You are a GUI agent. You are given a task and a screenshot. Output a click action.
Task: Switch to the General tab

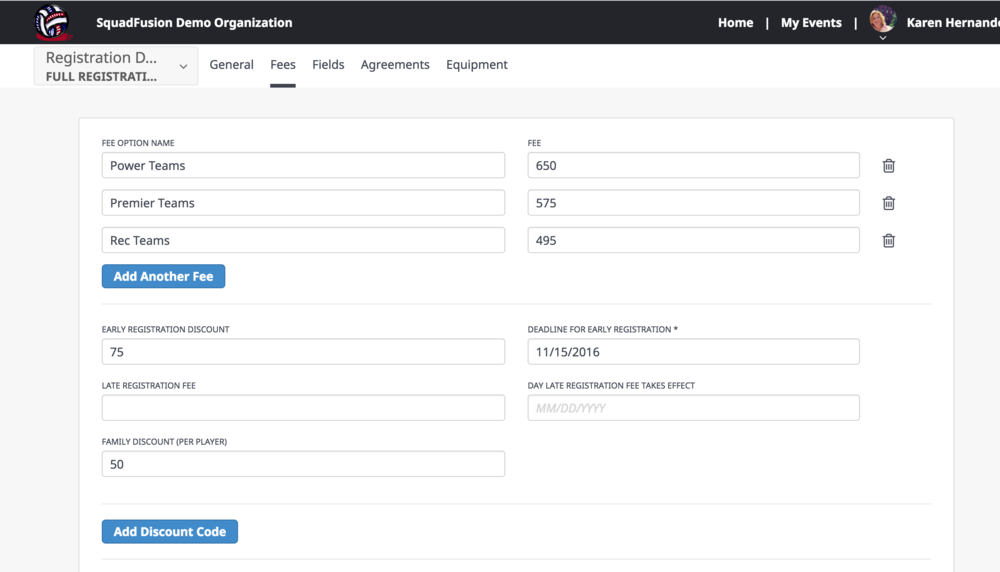[x=231, y=65]
